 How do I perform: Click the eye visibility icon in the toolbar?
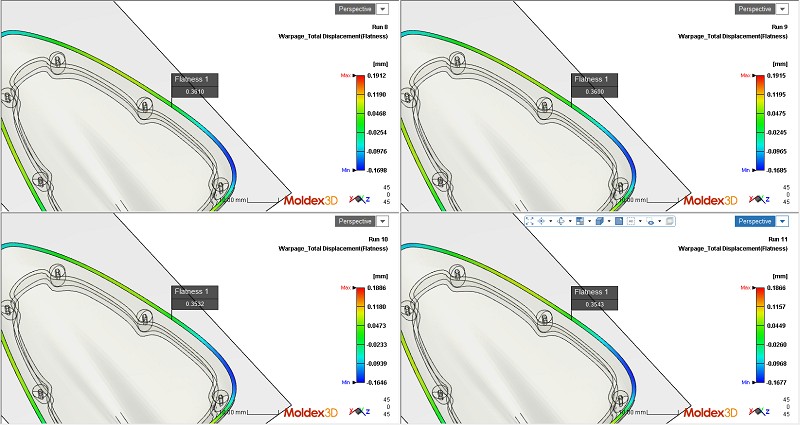[x=651, y=221]
